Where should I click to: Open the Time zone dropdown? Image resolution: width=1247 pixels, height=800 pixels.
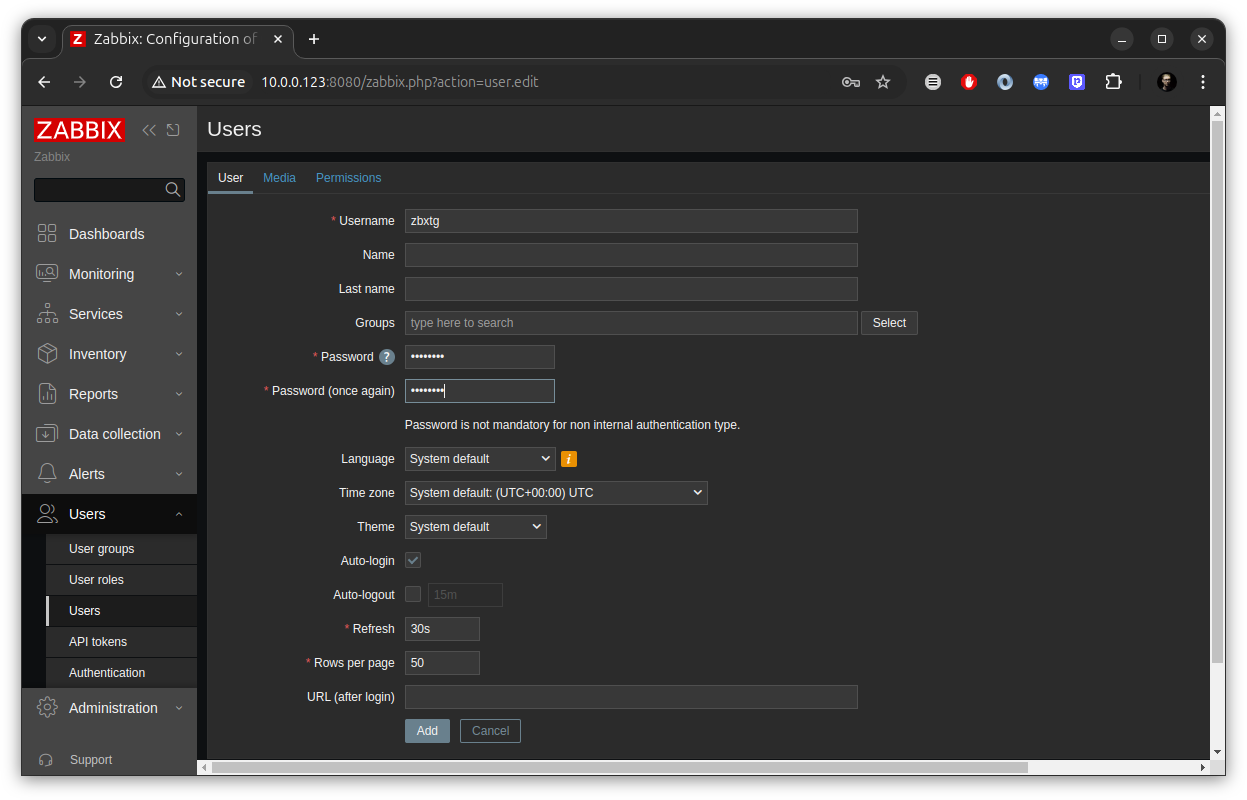556,492
